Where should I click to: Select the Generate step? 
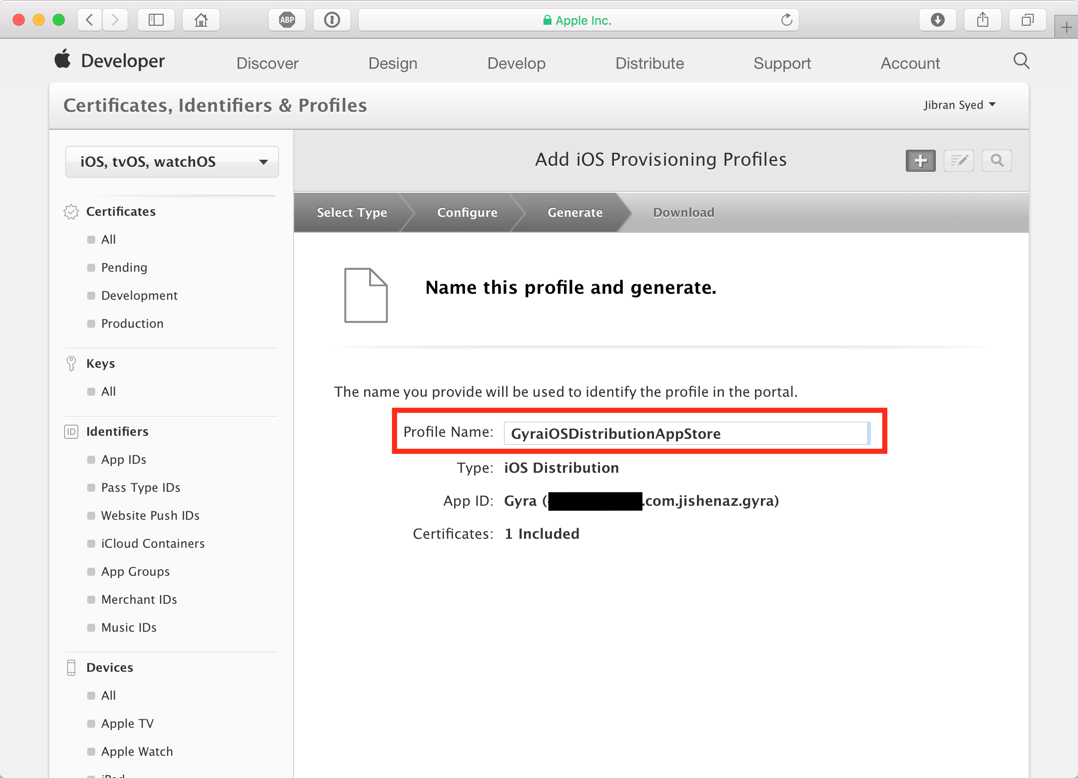[575, 212]
